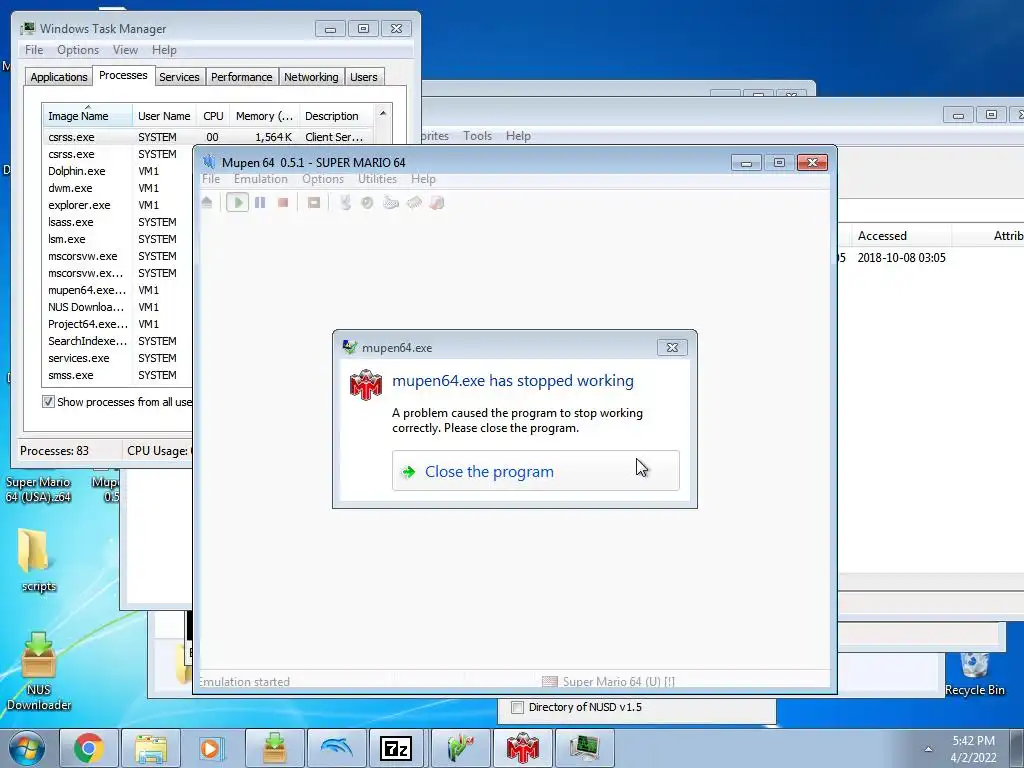The width and height of the screenshot is (1024, 768).
Task: Open Mupen64 Utilities menu
Action: pos(377,179)
